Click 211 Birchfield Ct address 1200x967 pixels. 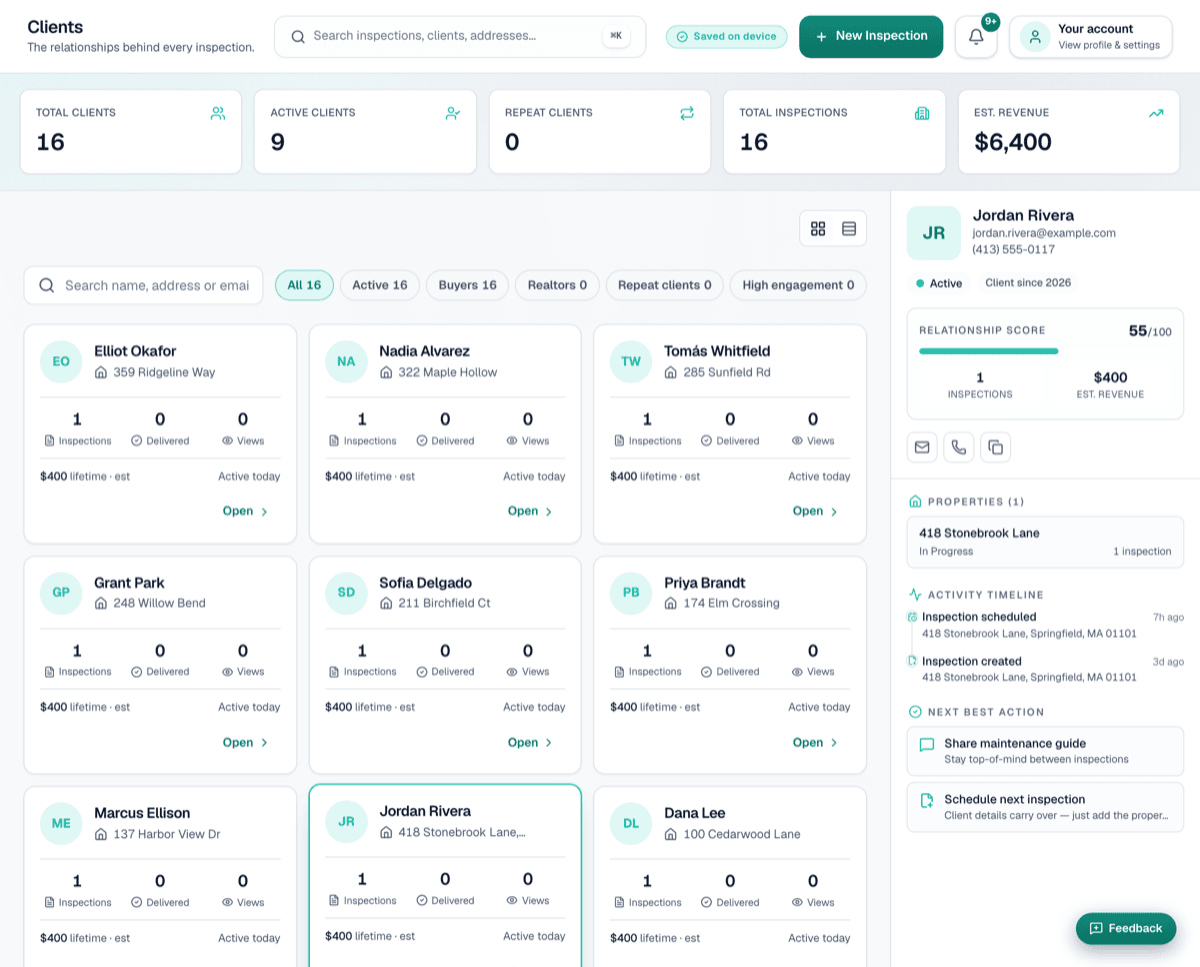(x=444, y=603)
